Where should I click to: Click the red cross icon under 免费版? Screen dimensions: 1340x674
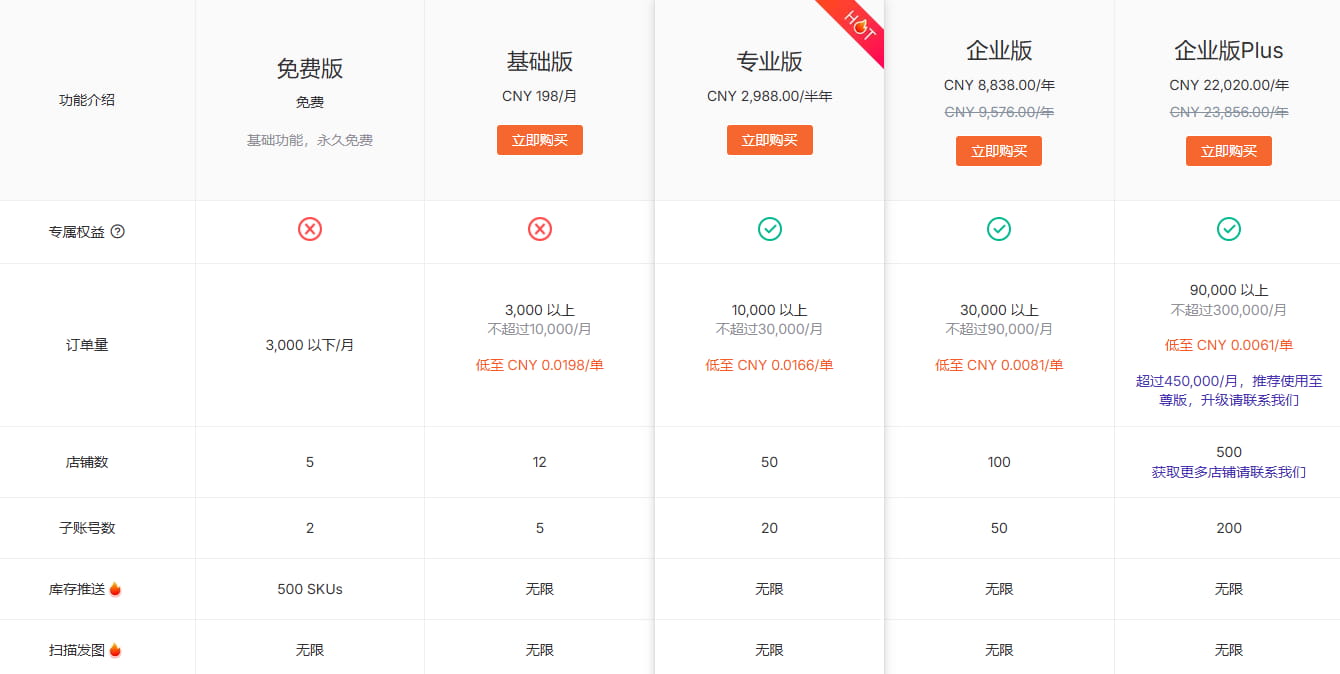pos(310,229)
